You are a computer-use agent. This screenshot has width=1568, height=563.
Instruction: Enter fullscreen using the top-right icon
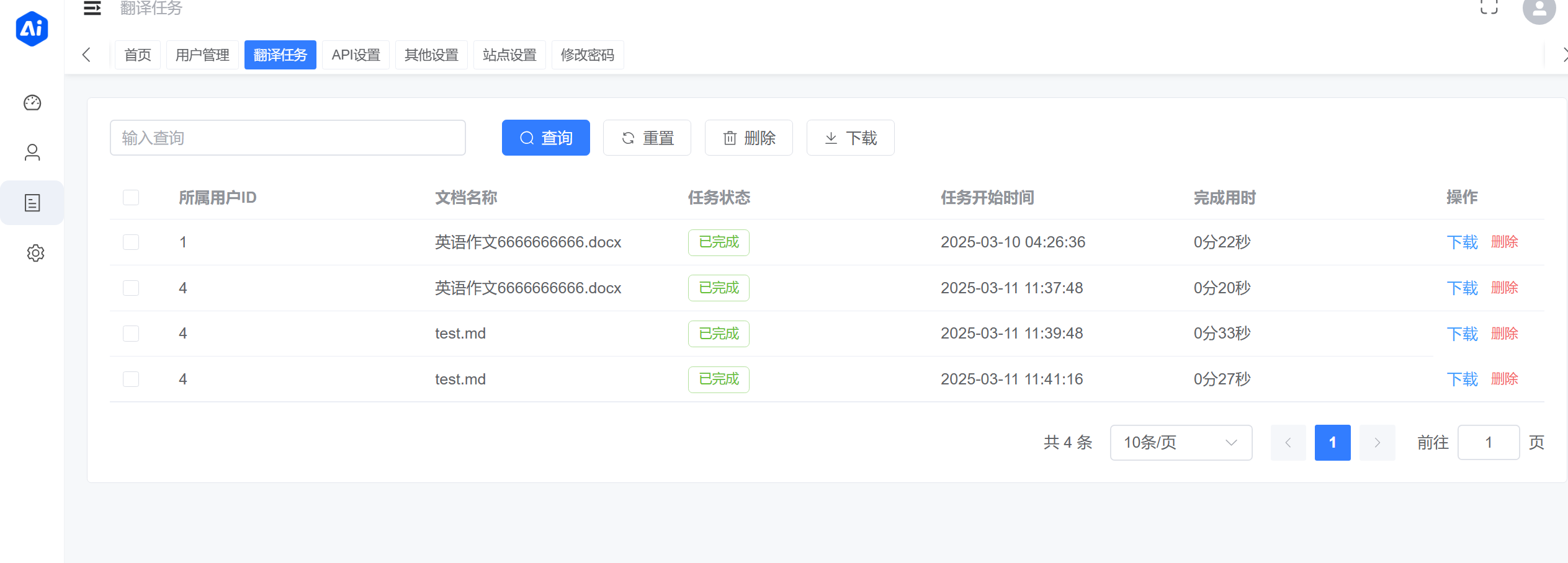[x=1489, y=7]
